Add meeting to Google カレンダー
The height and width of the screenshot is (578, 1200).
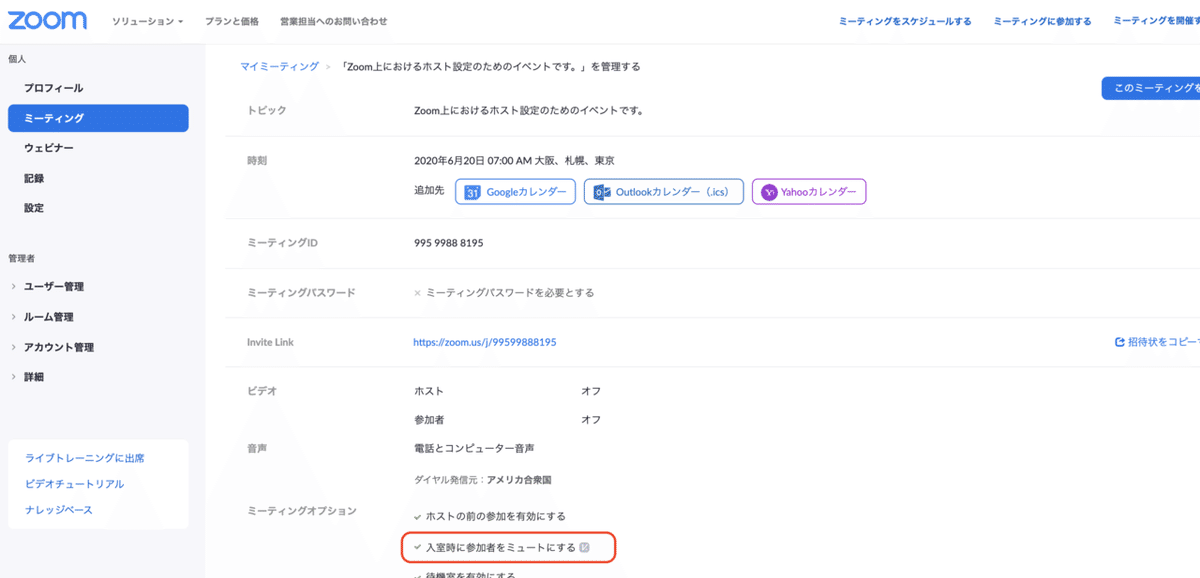tap(515, 191)
